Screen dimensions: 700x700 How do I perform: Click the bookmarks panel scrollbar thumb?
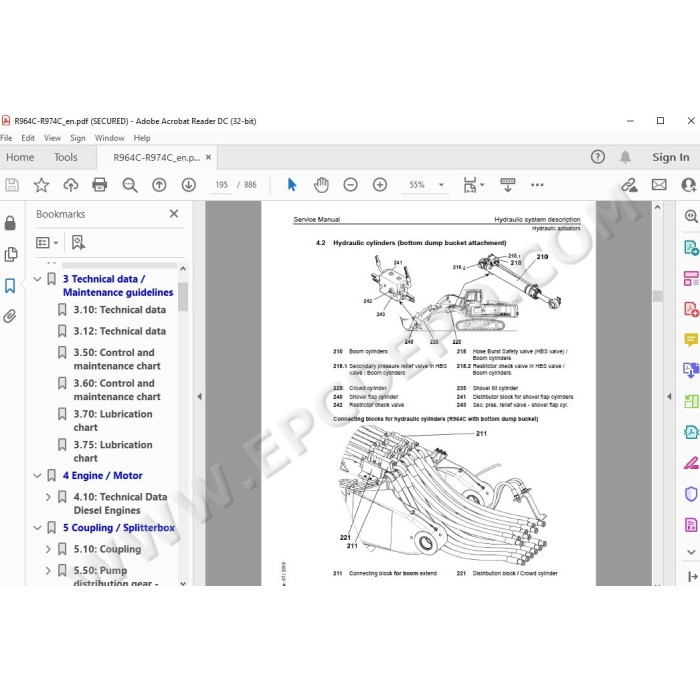click(183, 296)
